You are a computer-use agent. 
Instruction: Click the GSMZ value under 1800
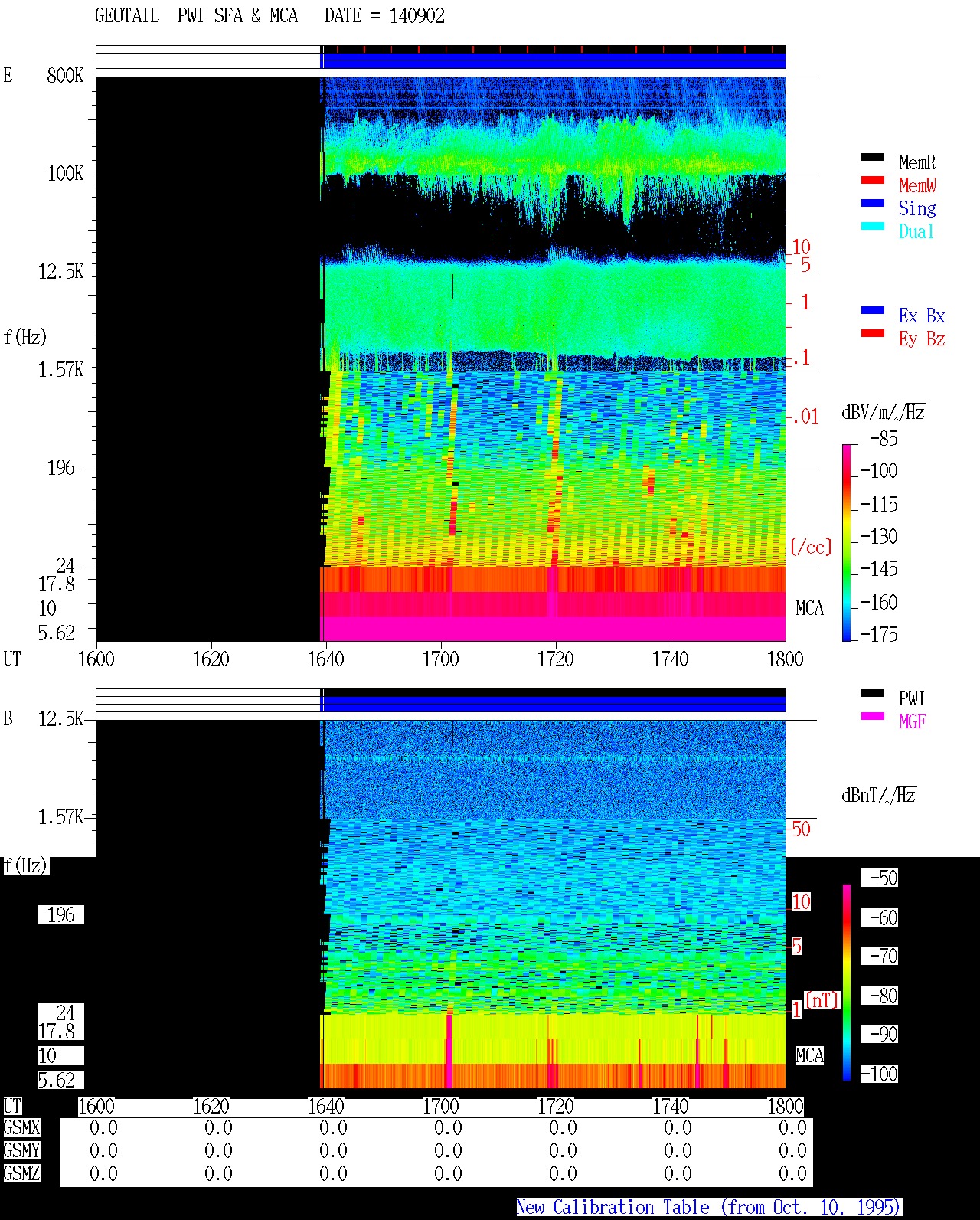(x=792, y=1174)
